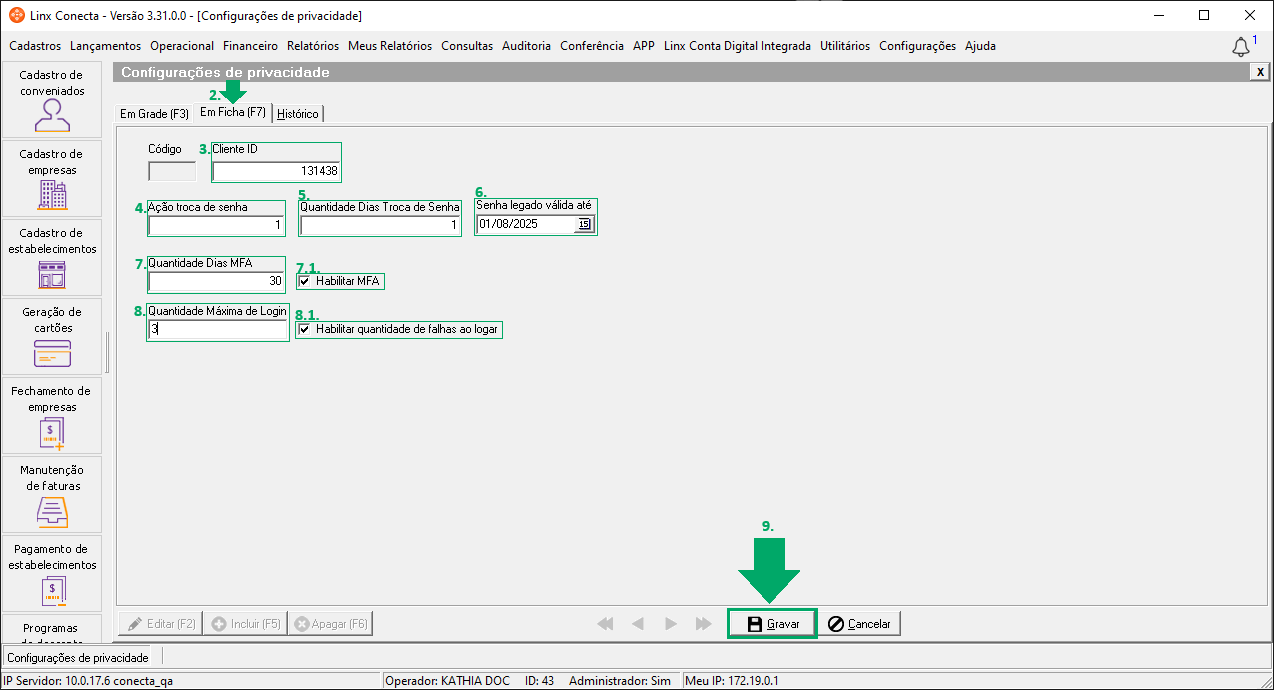Open Linx Conta Digital Integrada menu
This screenshot has width=1274, height=690.
(737, 46)
